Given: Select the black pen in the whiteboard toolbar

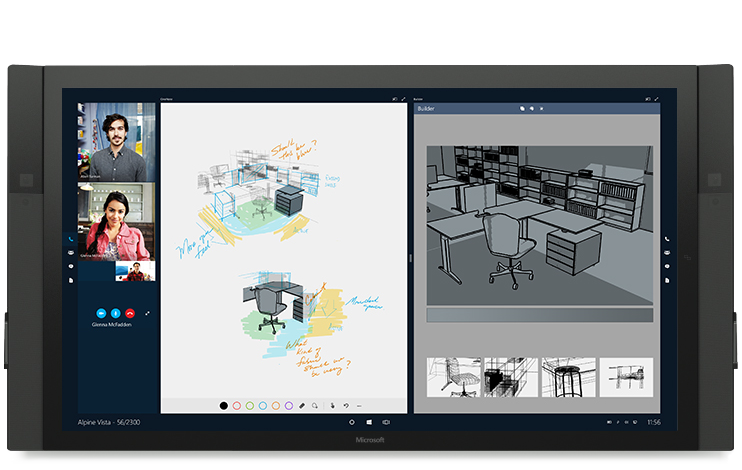Looking at the screenshot, I should (224, 406).
